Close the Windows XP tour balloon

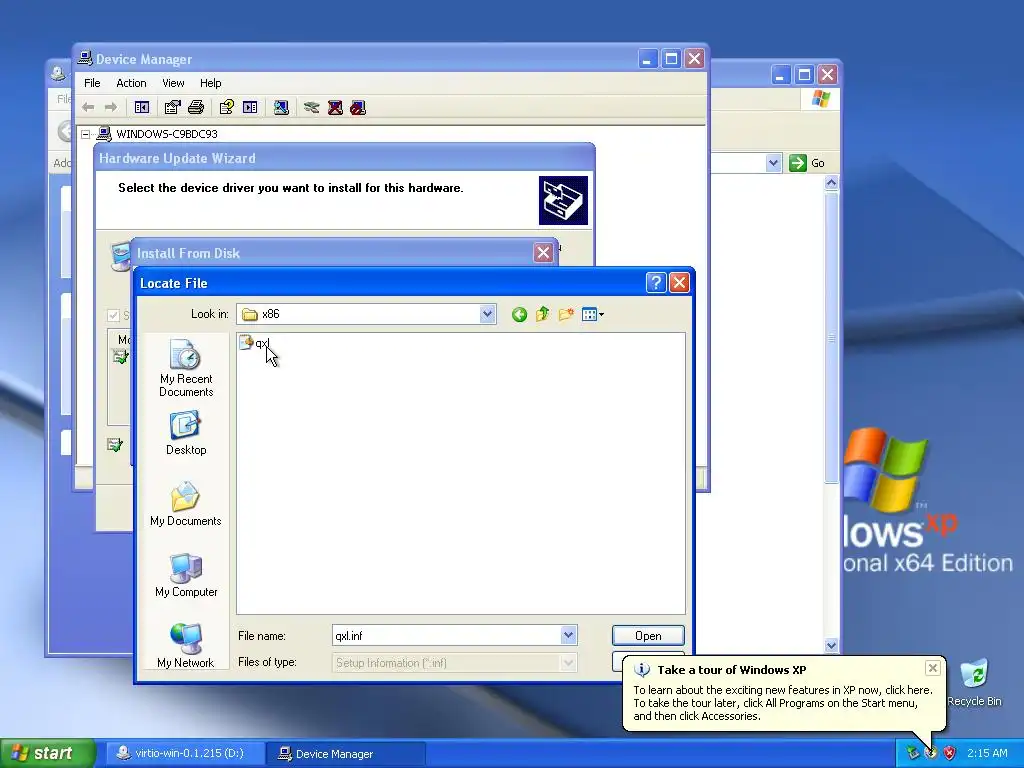933,668
